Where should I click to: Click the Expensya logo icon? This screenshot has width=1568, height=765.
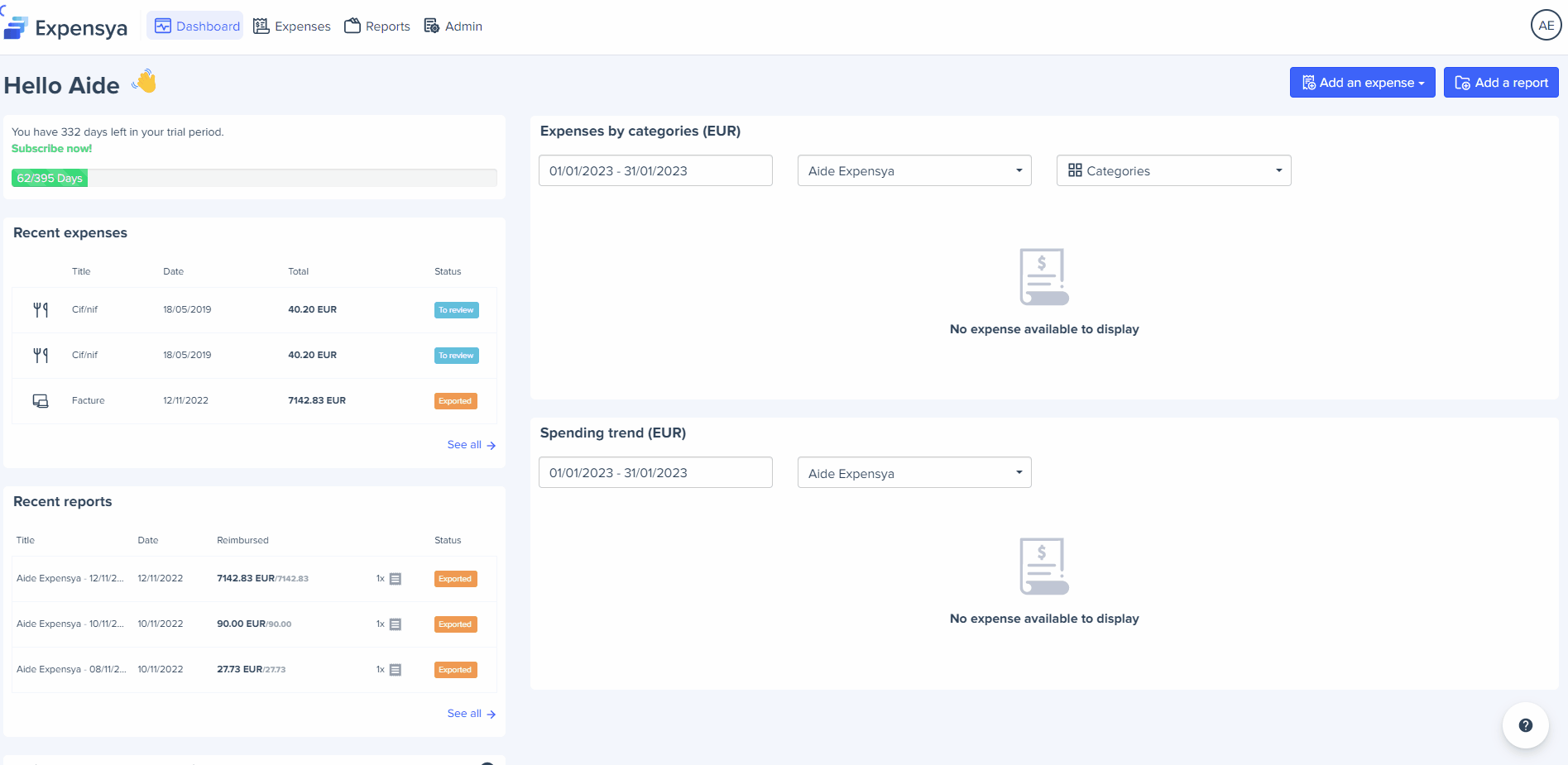17,27
